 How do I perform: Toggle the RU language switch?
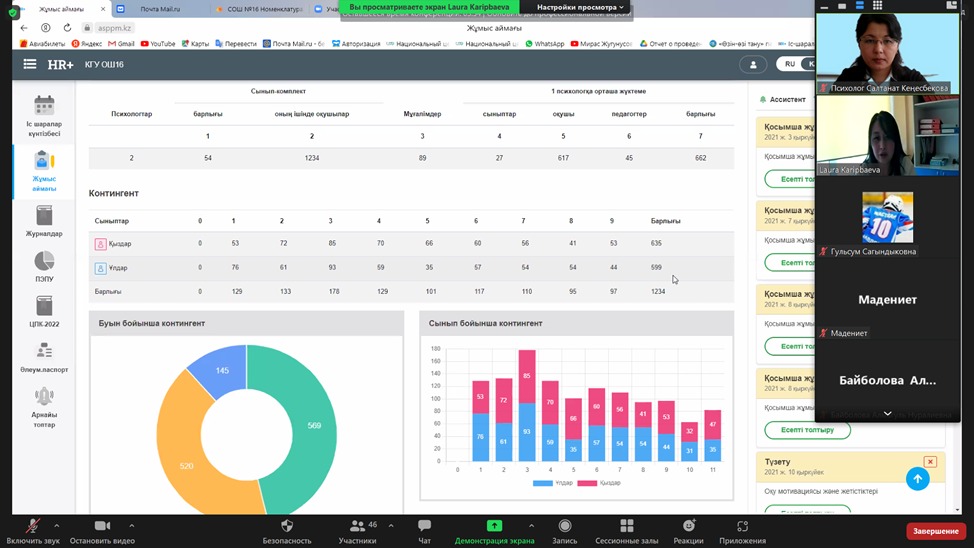pyautogui.click(x=790, y=64)
